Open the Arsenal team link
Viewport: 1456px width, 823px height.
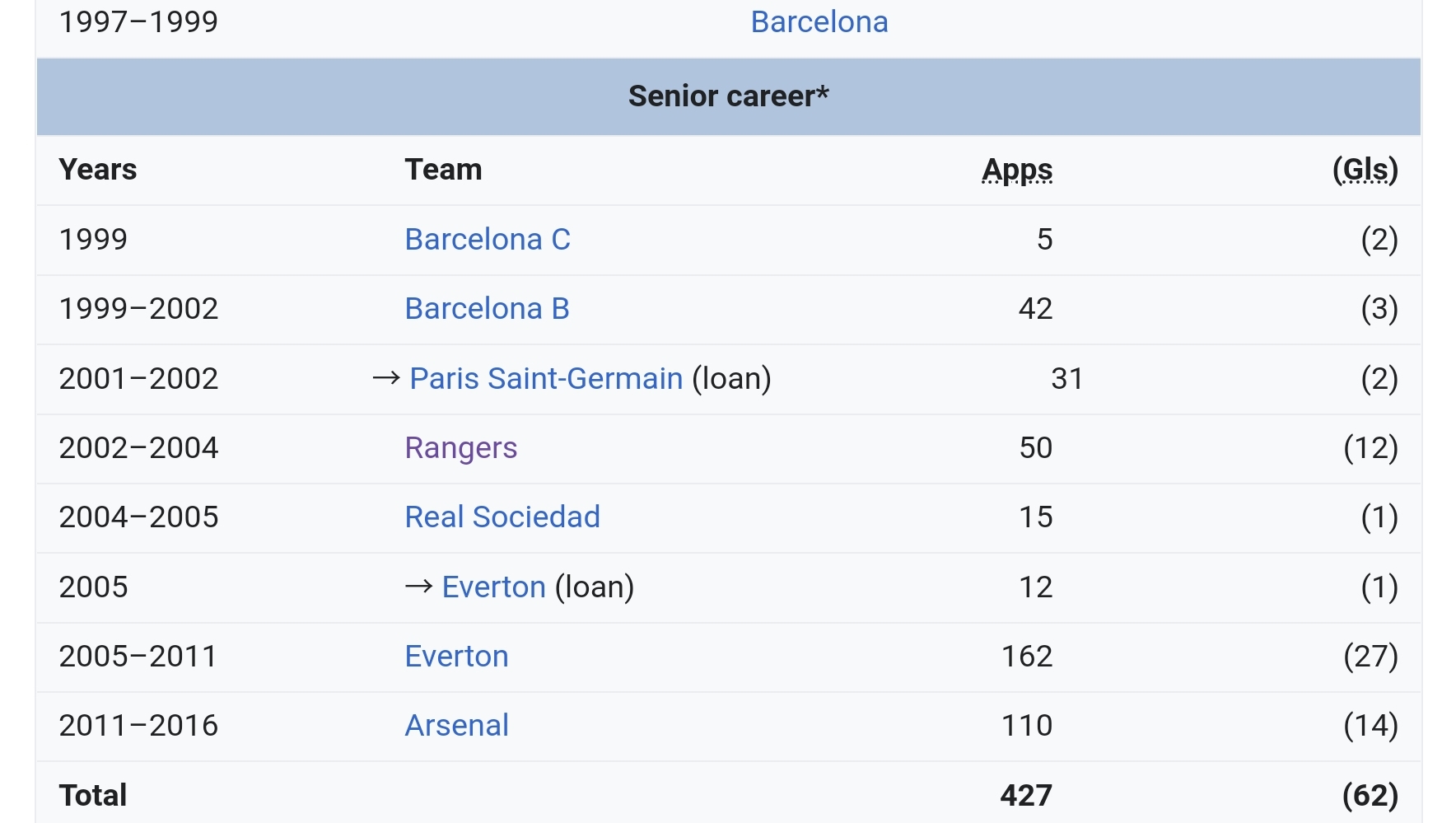click(x=456, y=726)
